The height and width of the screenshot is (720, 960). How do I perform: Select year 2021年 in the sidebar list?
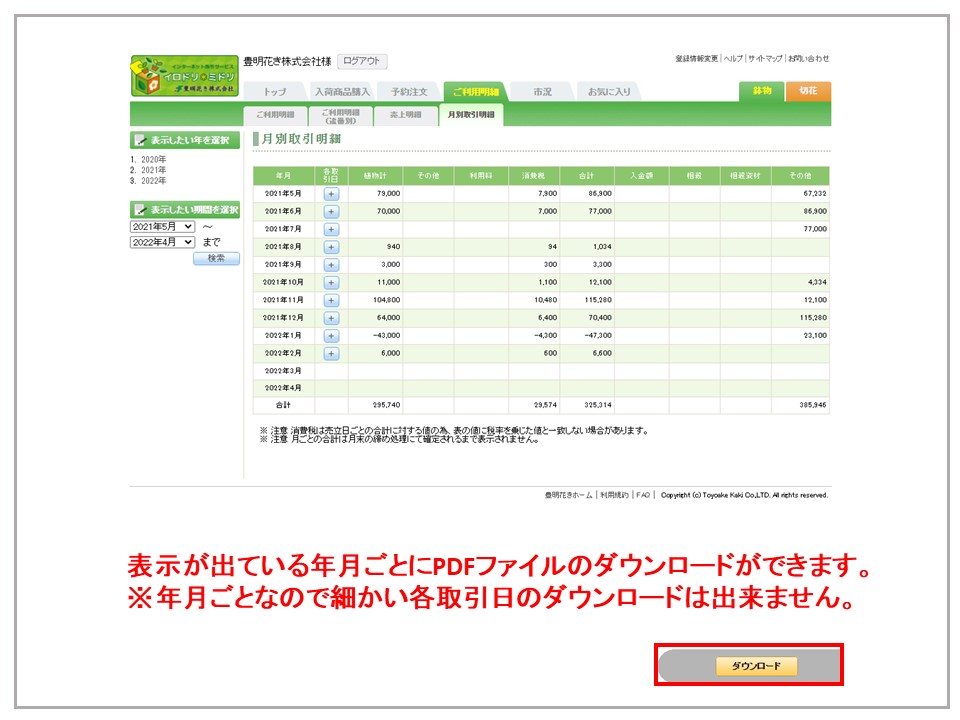pos(153,170)
